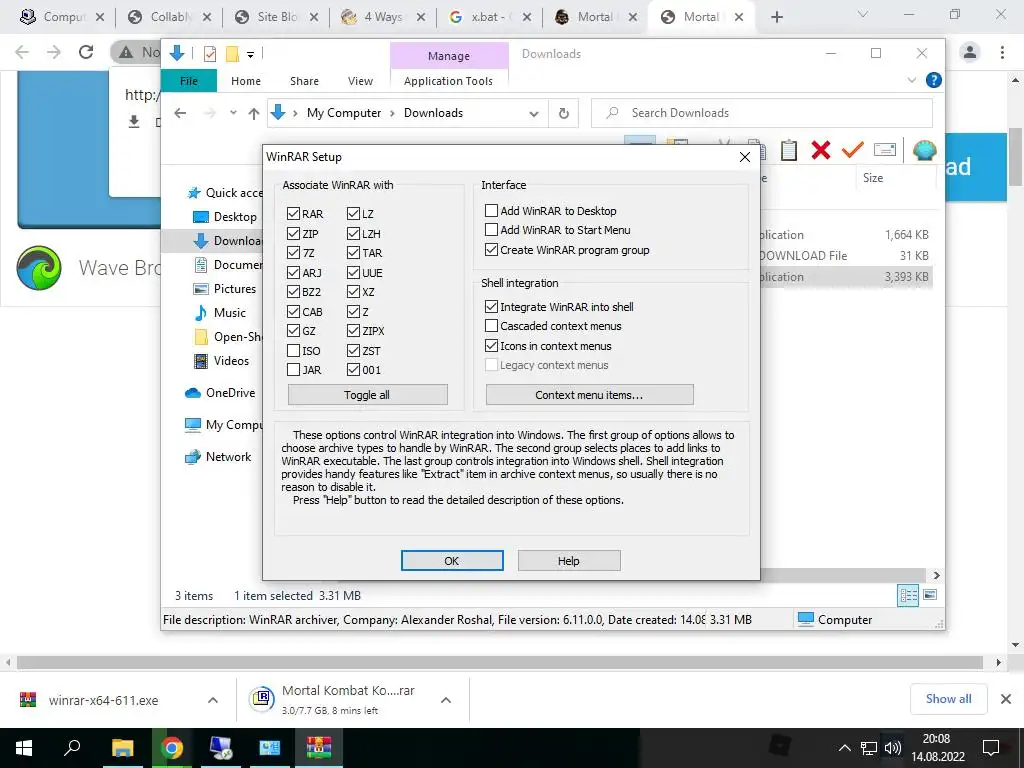Open Windows Start menu

(24, 748)
